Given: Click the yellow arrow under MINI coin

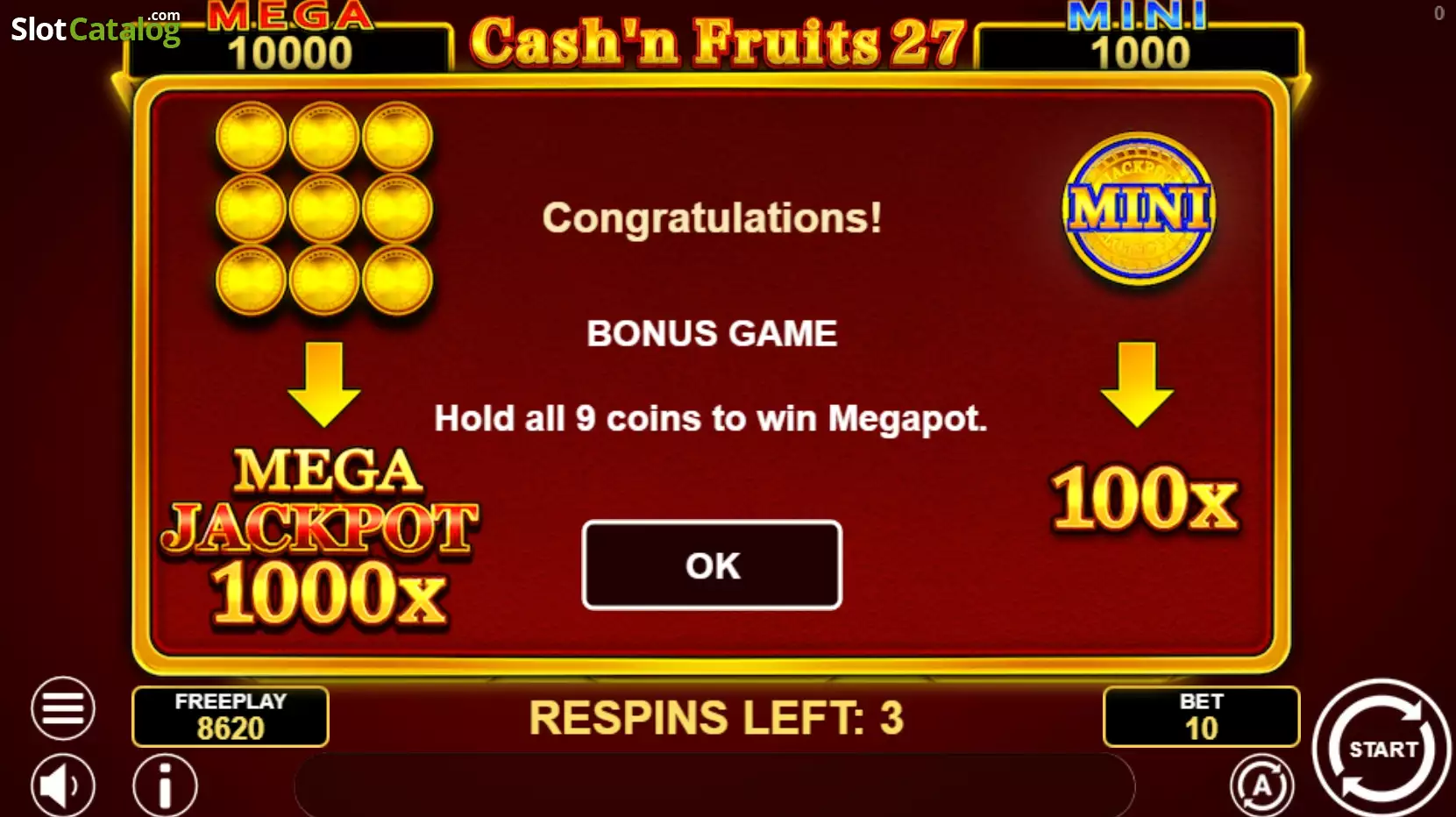Looking at the screenshot, I should tap(1137, 385).
